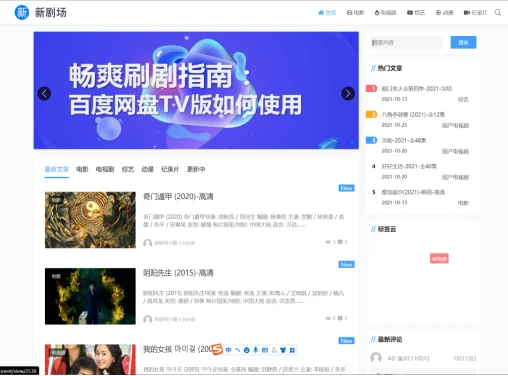Click orange rank 2 badge

(x=371, y=114)
